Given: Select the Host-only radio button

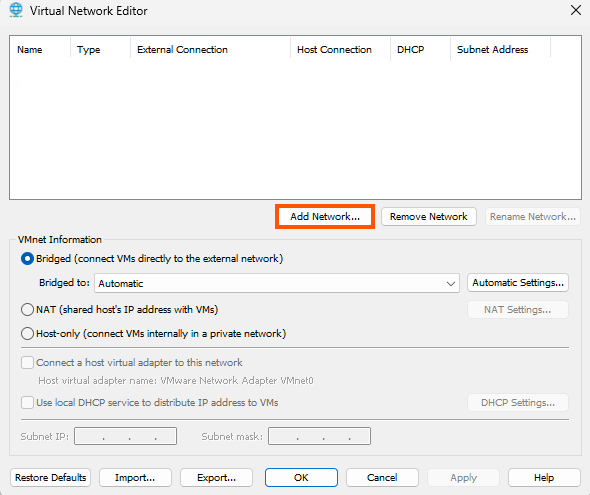Looking at the screenshot, I should tap(27, 334).
